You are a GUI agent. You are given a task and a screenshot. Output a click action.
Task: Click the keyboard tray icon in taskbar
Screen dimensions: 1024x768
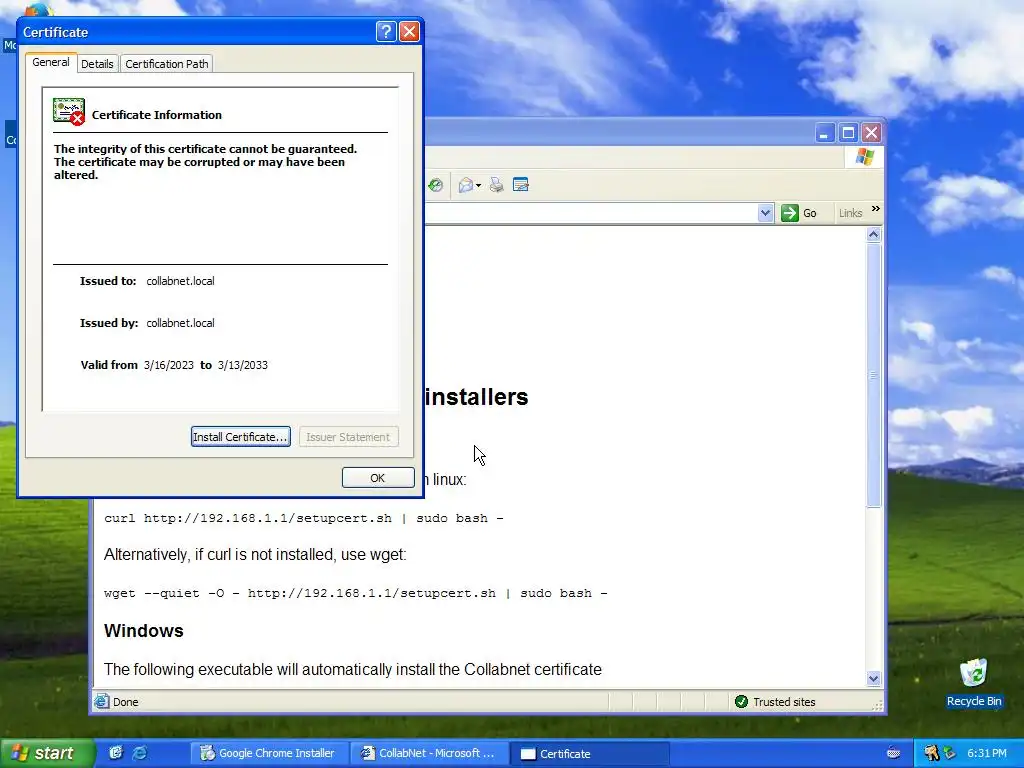click(893, 753)
